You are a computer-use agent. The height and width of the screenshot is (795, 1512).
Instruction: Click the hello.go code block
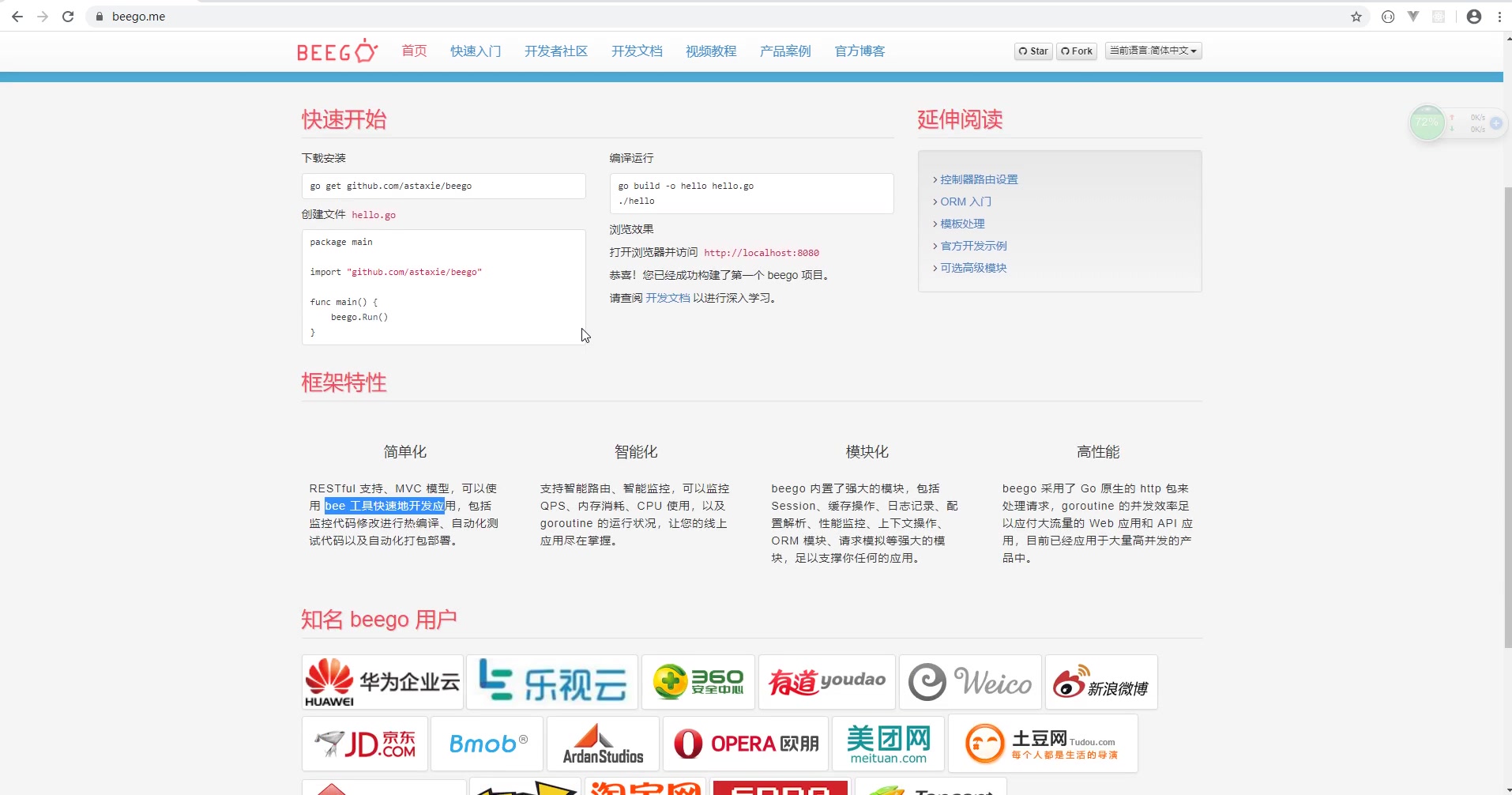click(x=444, y=287)
